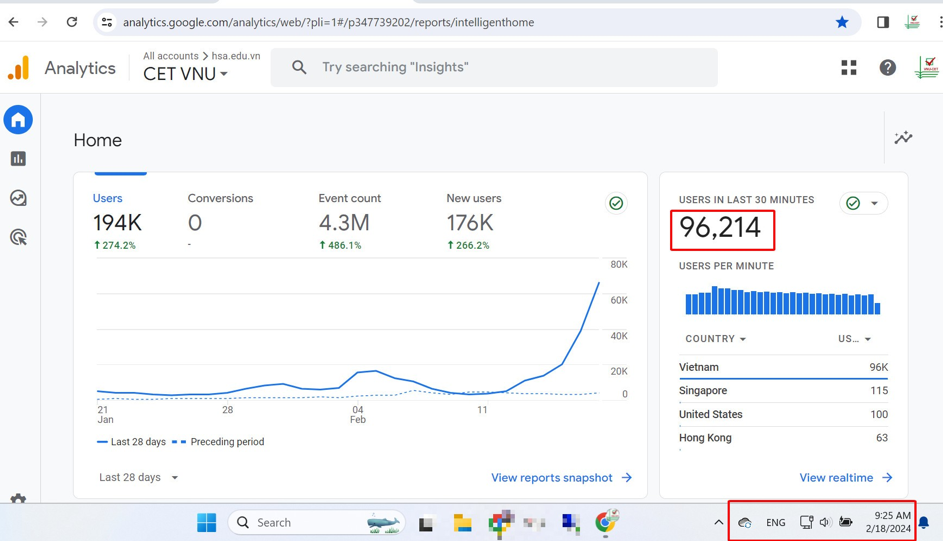Select the New users metric tab
The width and height of the screenshot is (943, 541).
coord(473,199)
